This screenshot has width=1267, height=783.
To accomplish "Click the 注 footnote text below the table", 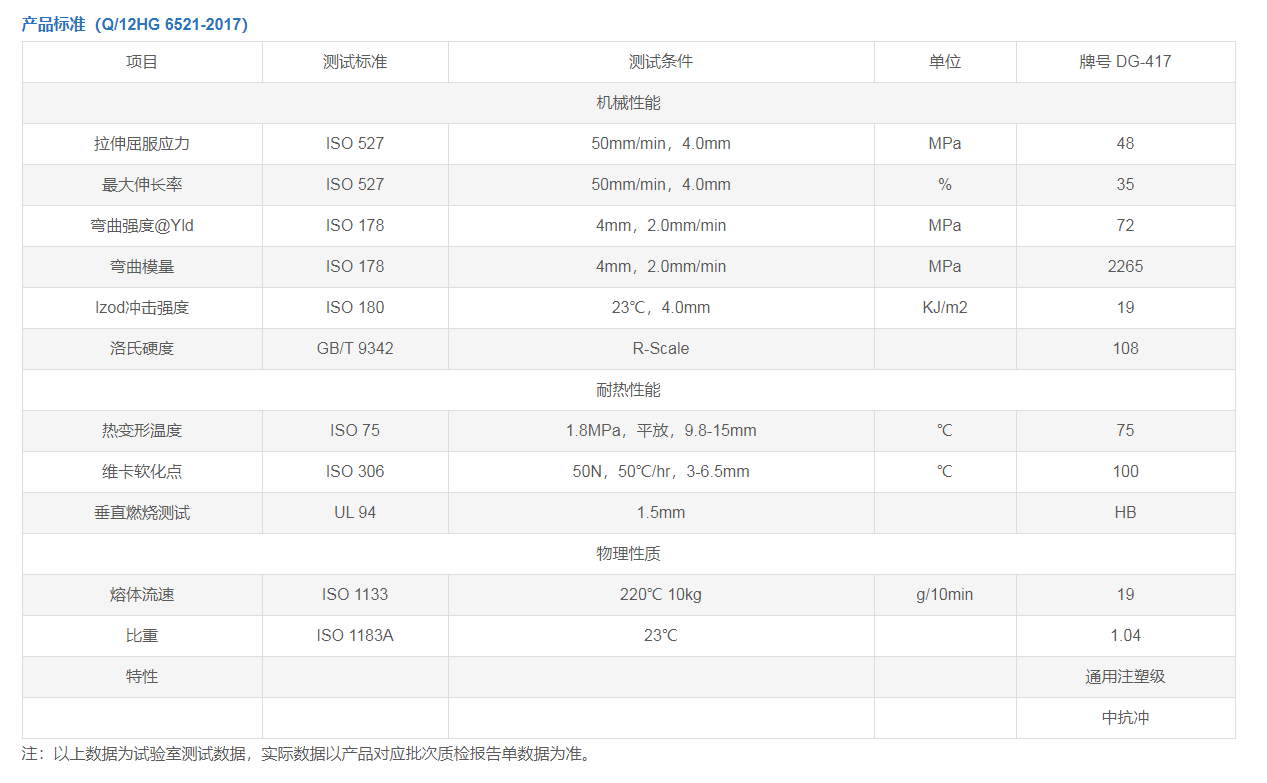I will 307,754.
